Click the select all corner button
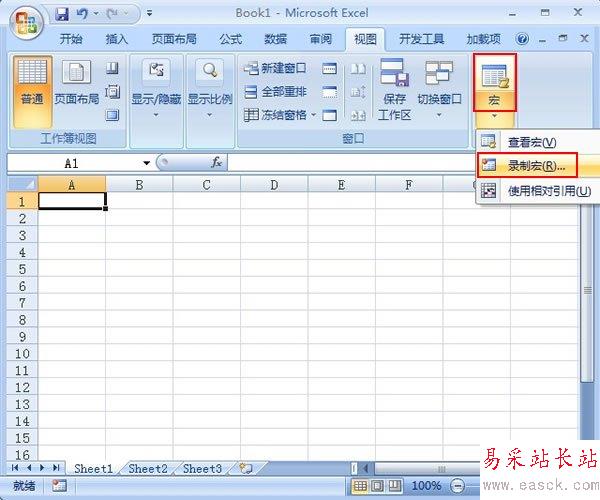 pyautogui.click(x=23, y=185)
